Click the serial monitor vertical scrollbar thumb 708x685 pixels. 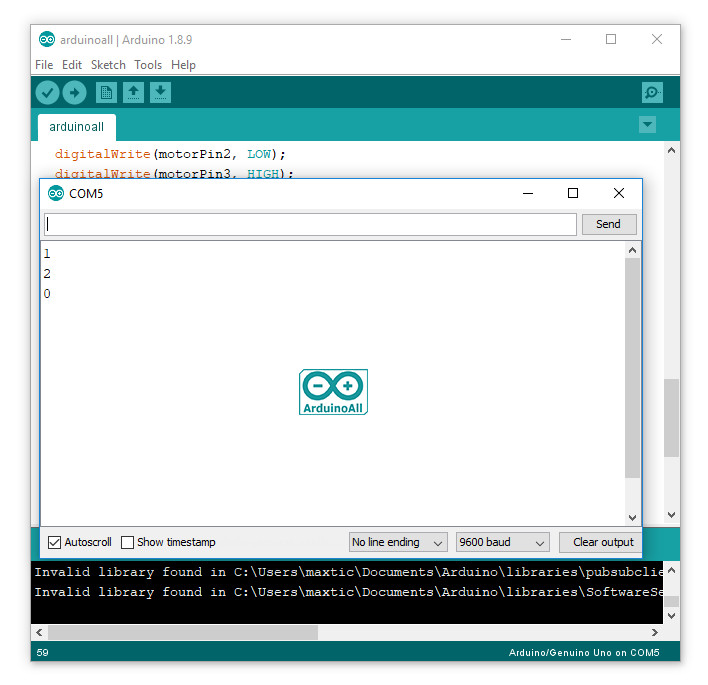pos(632,368)
